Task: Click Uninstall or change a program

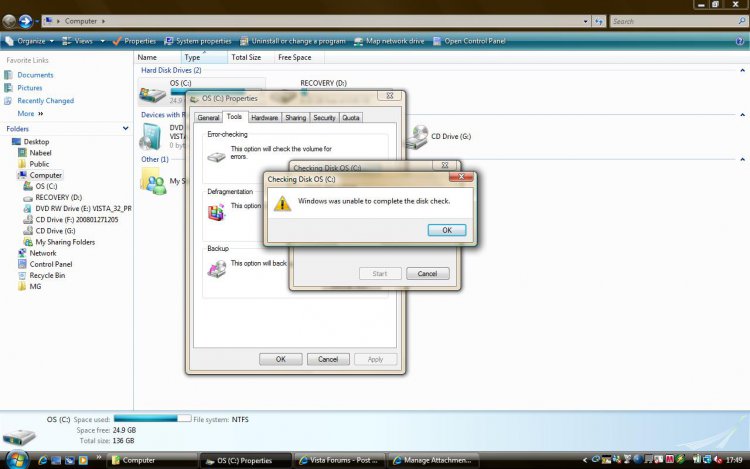Action: pos(293,41)
